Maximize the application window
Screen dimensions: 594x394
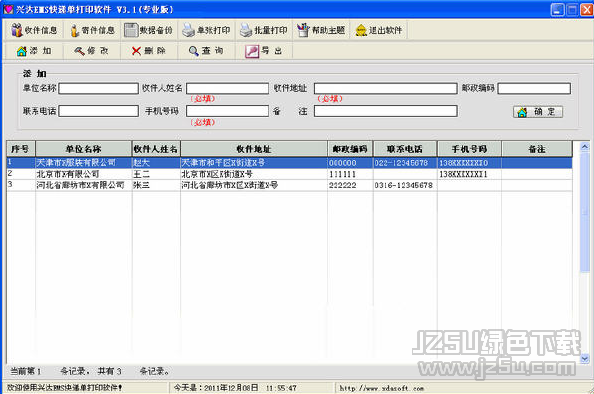click(x=572, y=9)
